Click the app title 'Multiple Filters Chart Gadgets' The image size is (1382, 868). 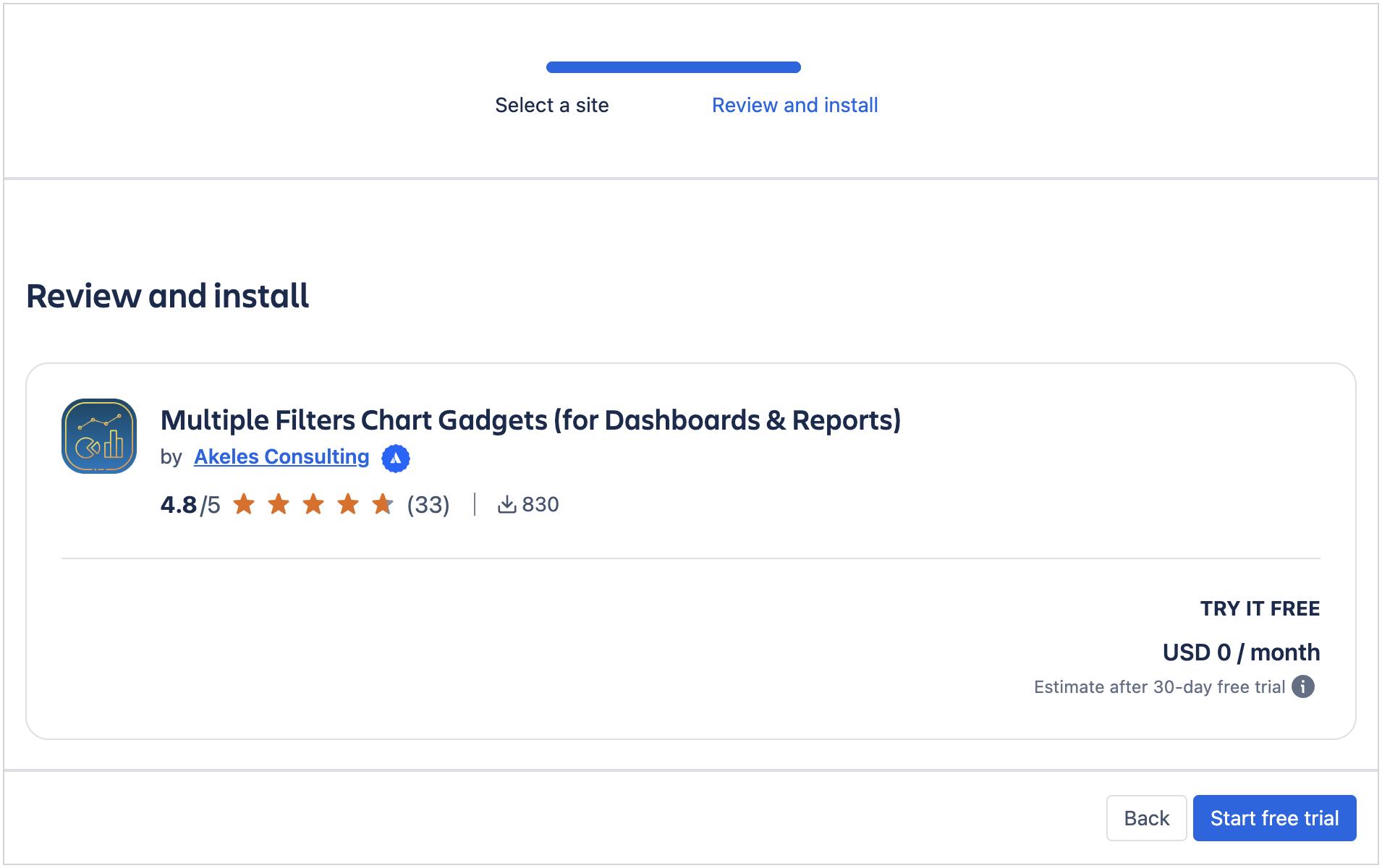tap(530, 420)
